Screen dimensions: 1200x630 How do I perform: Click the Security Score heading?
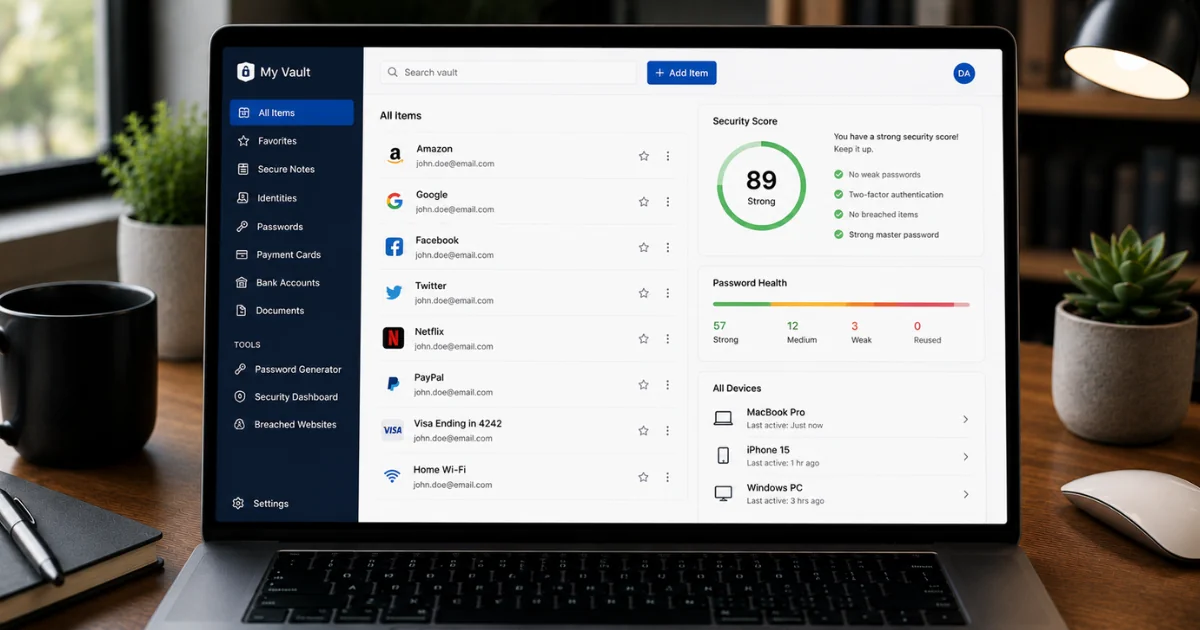pos(745,121)
